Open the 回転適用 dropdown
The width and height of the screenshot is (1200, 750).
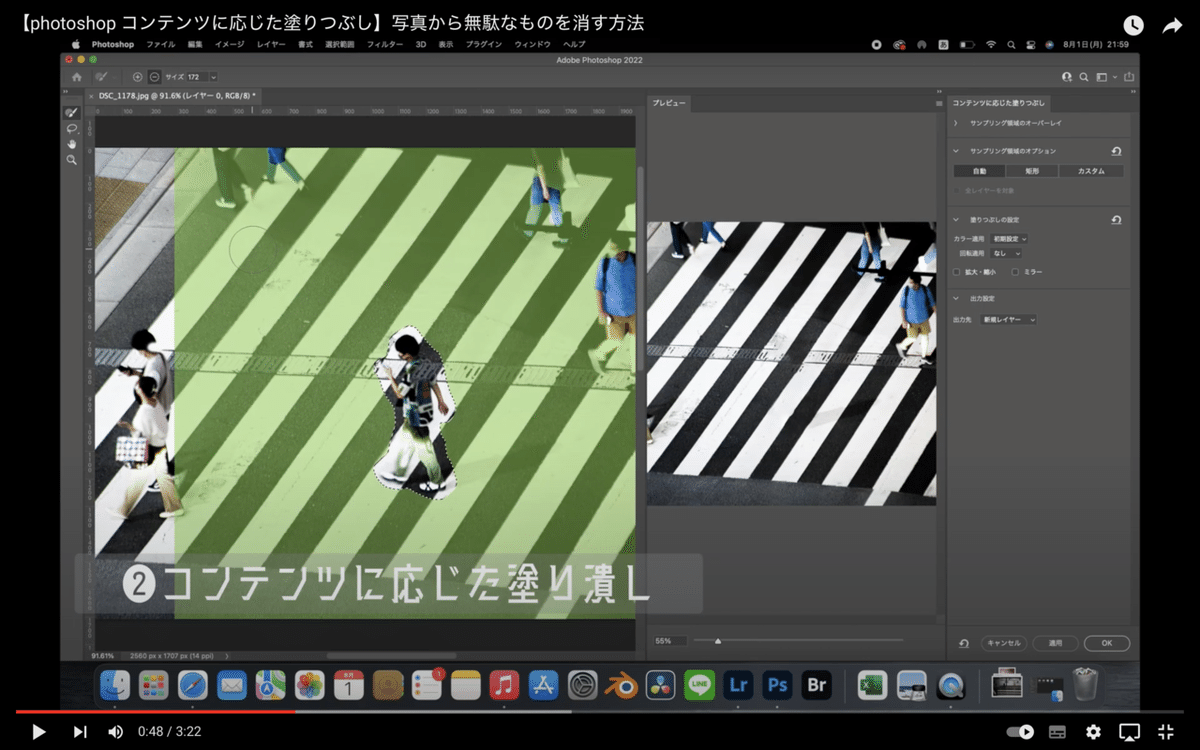pos(1005,253)
